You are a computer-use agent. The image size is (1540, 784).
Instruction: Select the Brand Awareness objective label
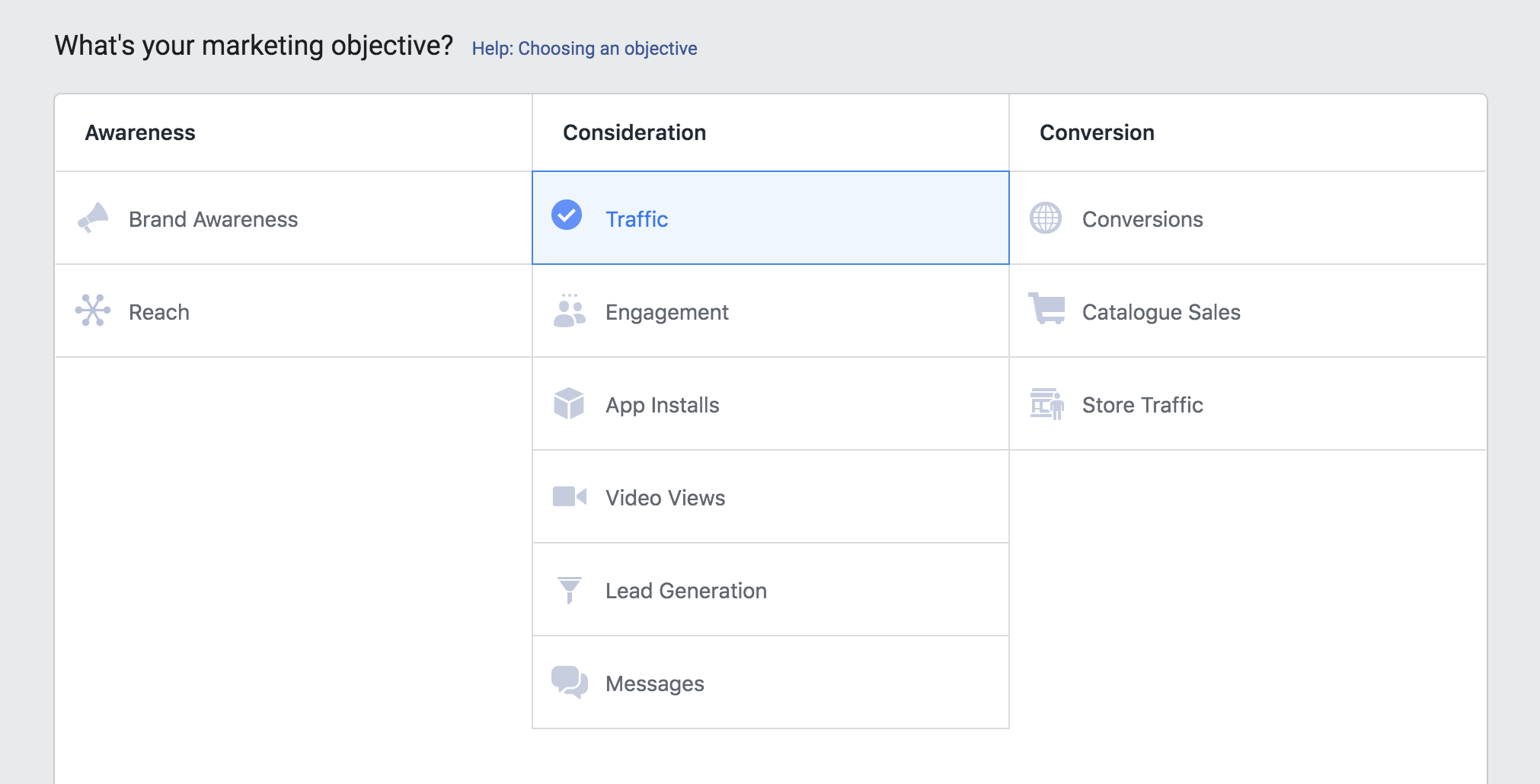pyautogui.click(x=213, y=219)
